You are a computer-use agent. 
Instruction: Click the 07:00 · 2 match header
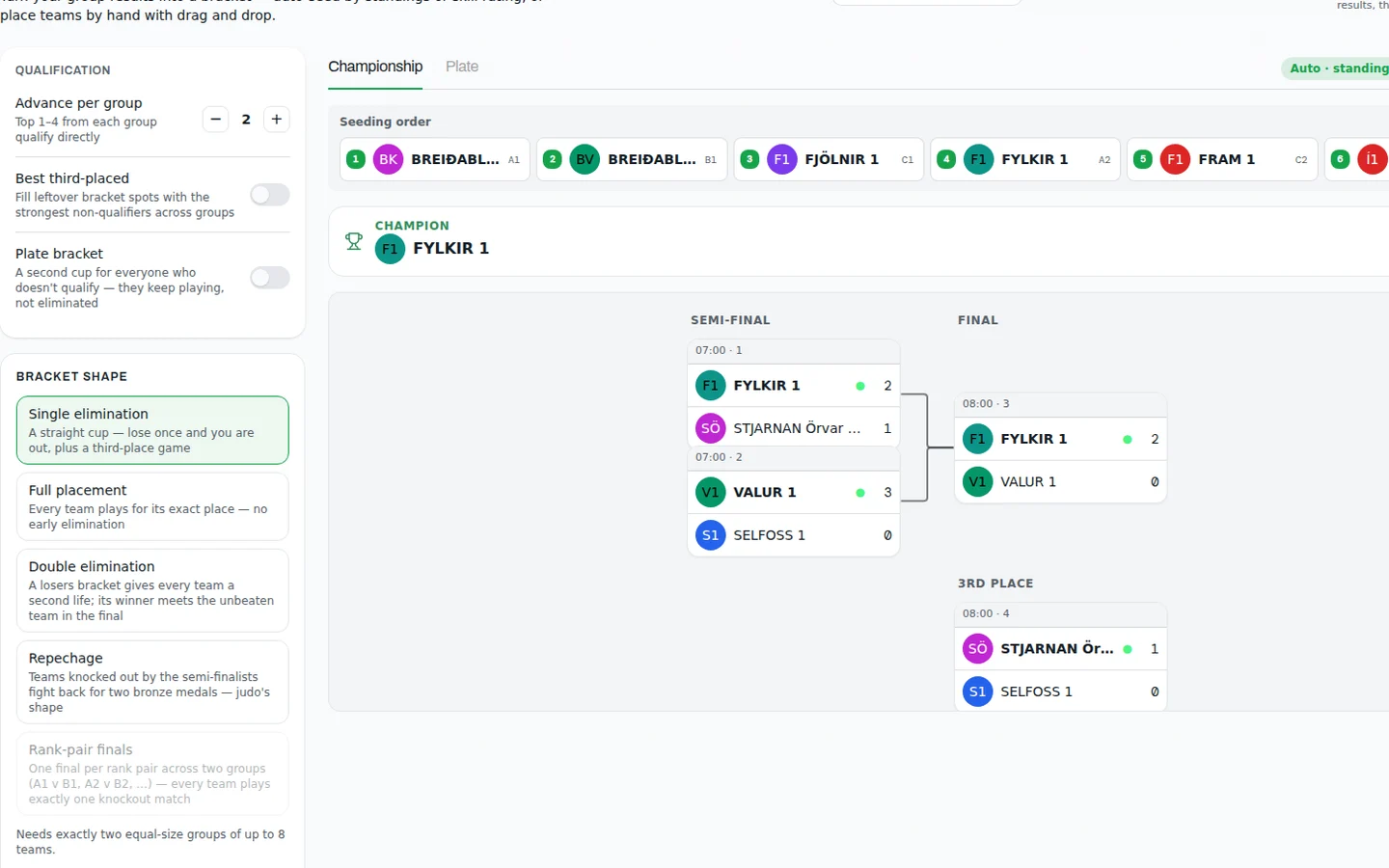pos(794,458)
